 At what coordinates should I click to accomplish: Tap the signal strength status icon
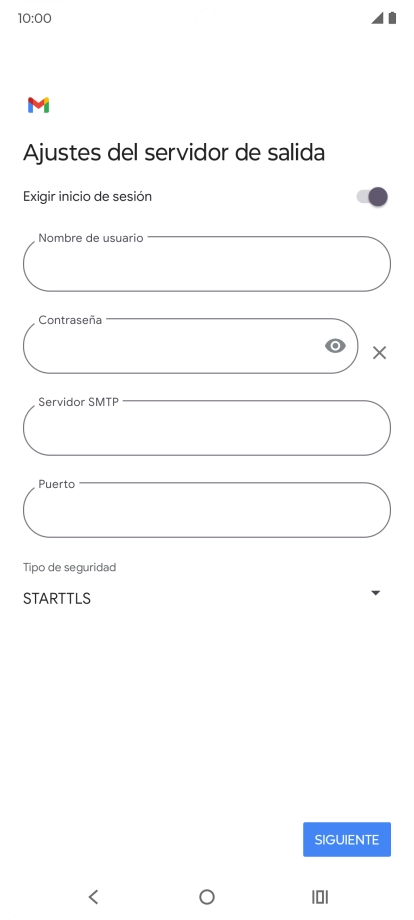(377, 18)
